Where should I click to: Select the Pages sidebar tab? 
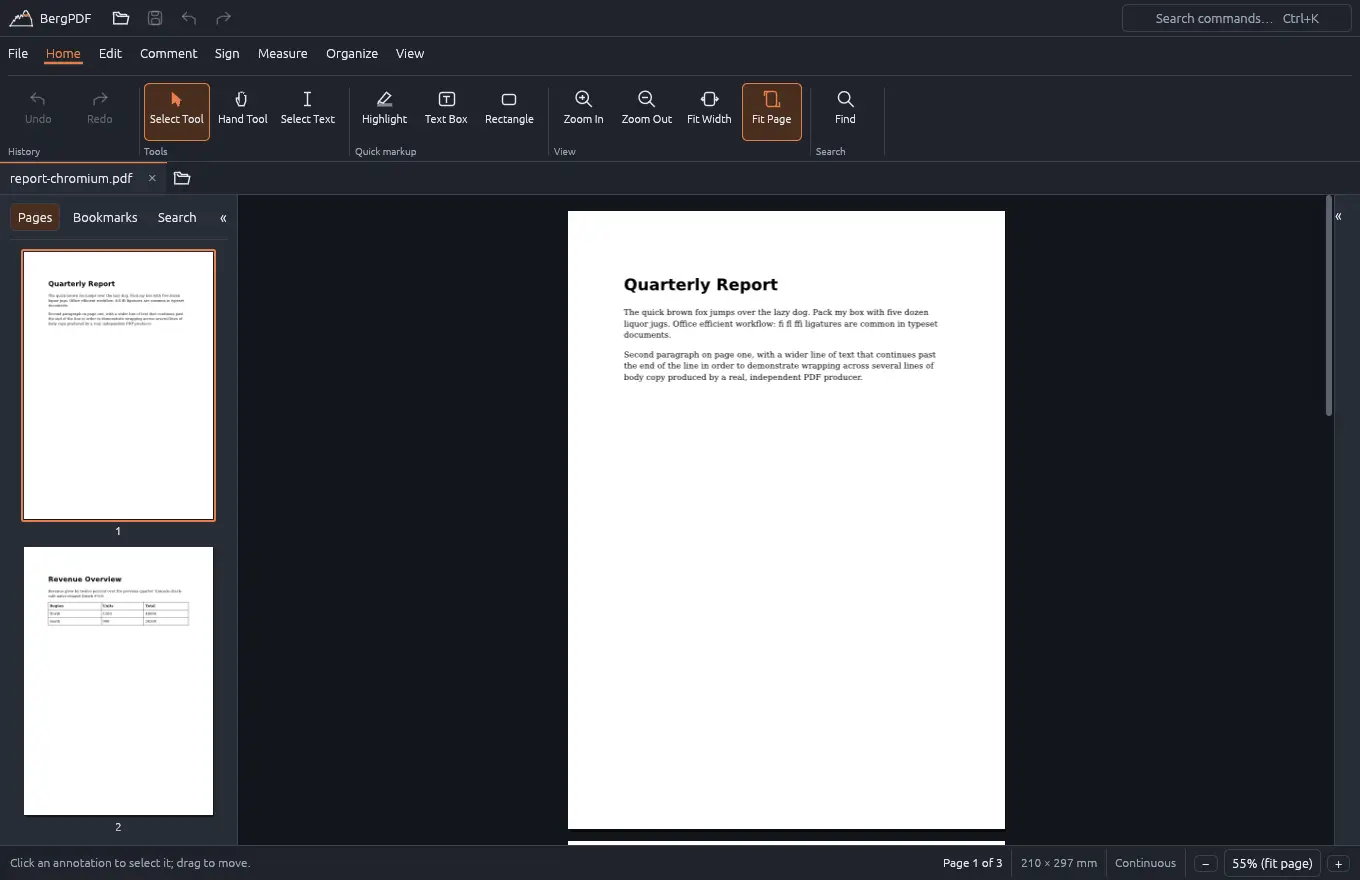(x=35, y=218)
